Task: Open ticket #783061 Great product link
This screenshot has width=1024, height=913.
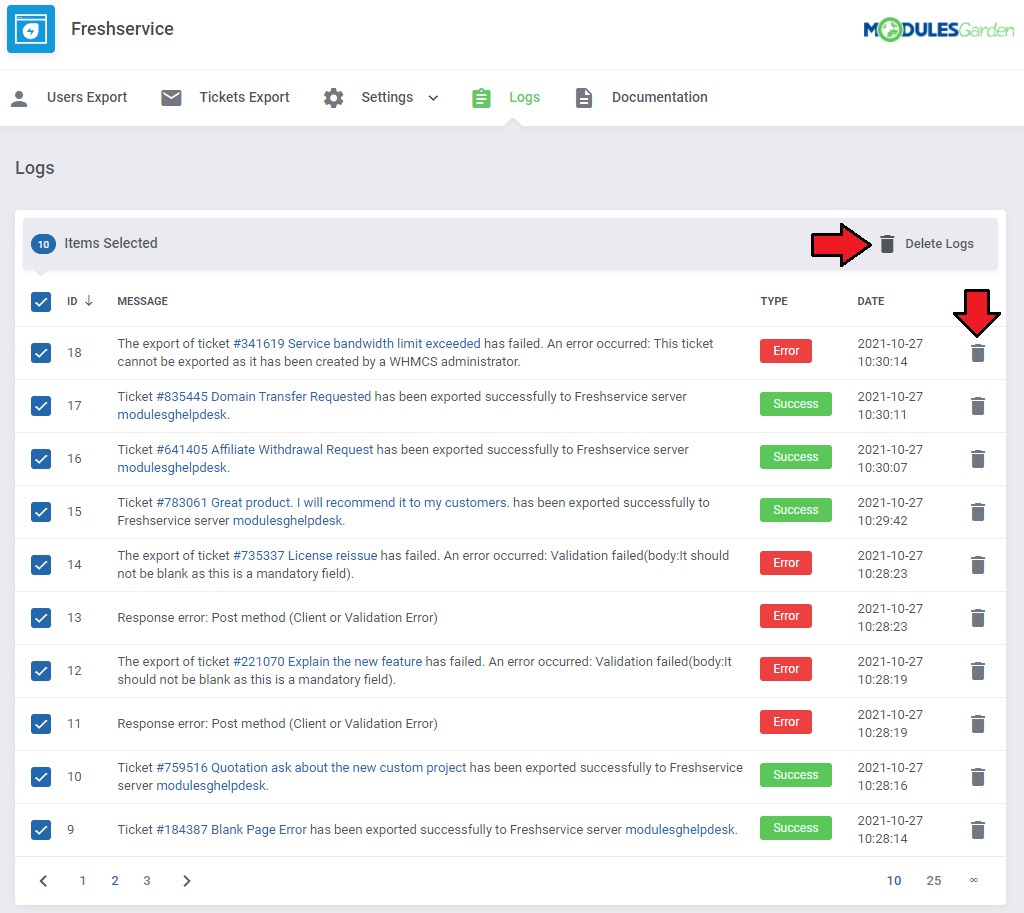Action: [332, 502]
